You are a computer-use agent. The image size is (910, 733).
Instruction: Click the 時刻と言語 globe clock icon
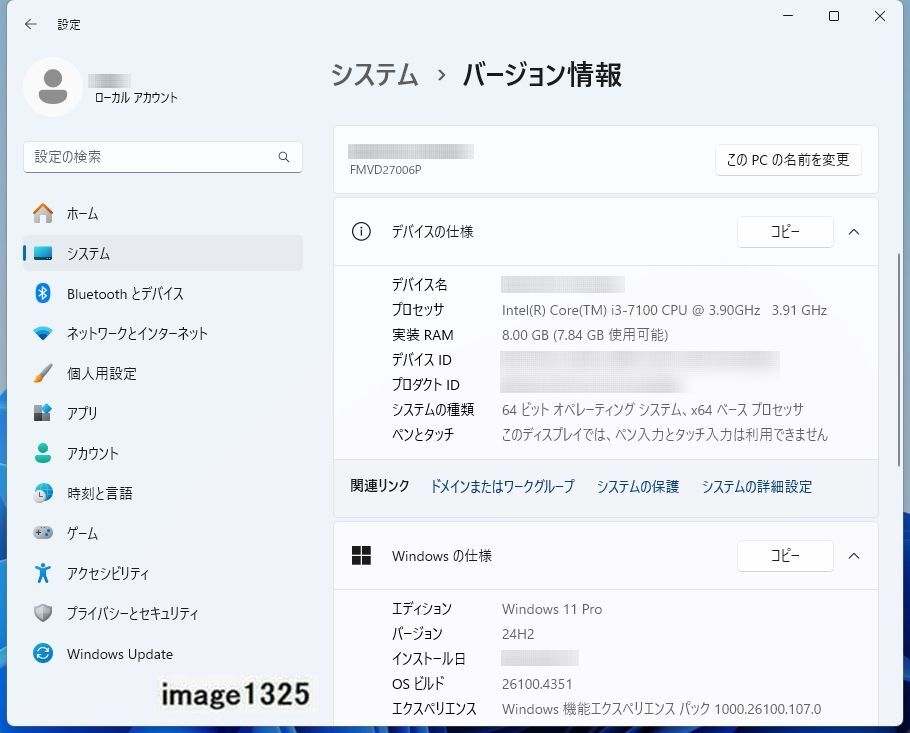43,493
